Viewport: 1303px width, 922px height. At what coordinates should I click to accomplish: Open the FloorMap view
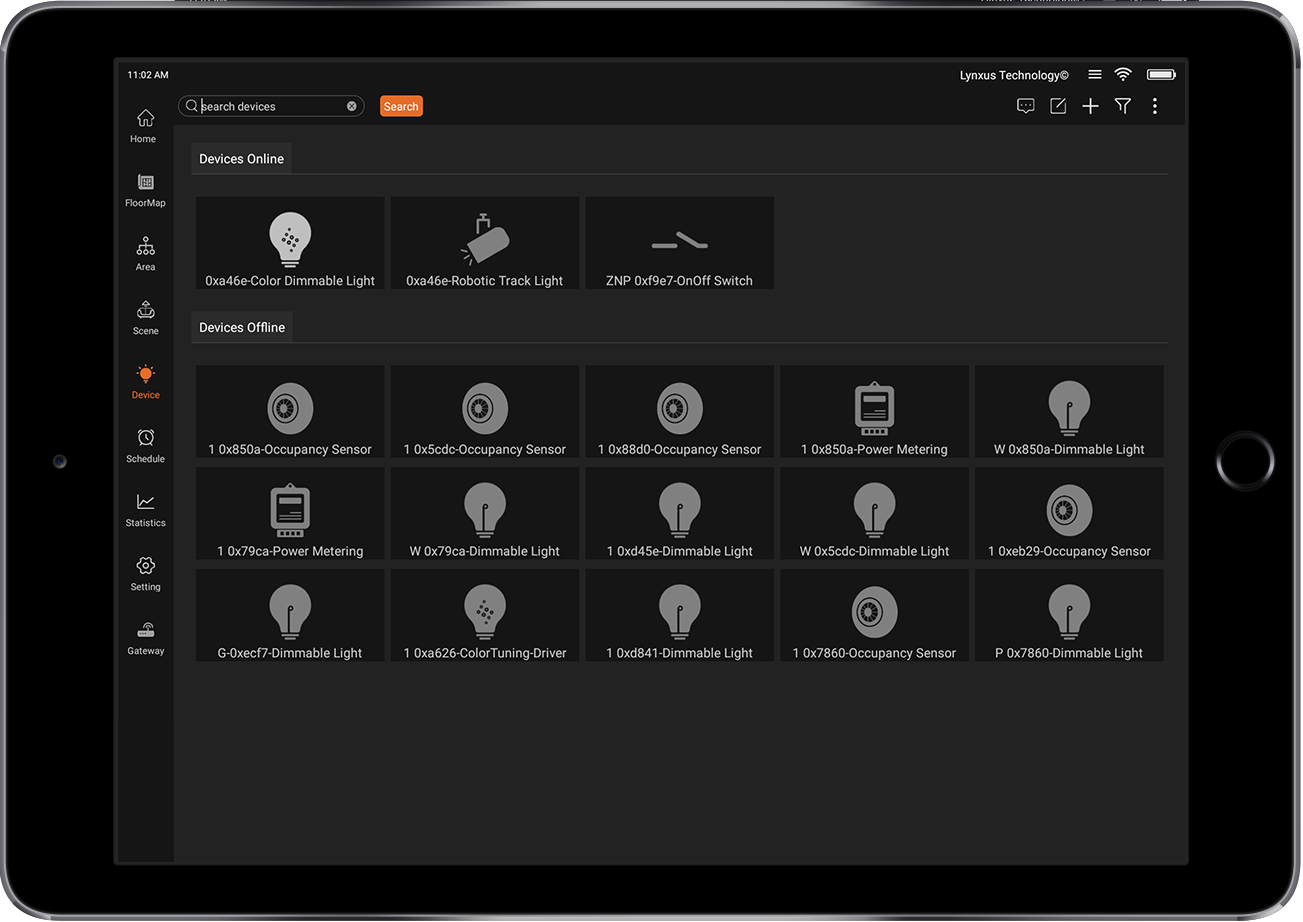145,189
